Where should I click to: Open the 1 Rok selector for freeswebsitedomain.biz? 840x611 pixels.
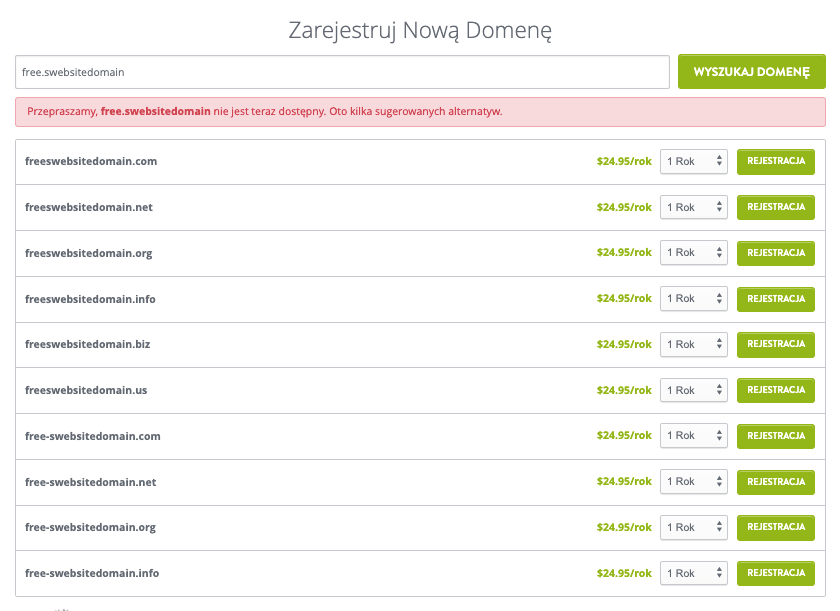(693, 344)
